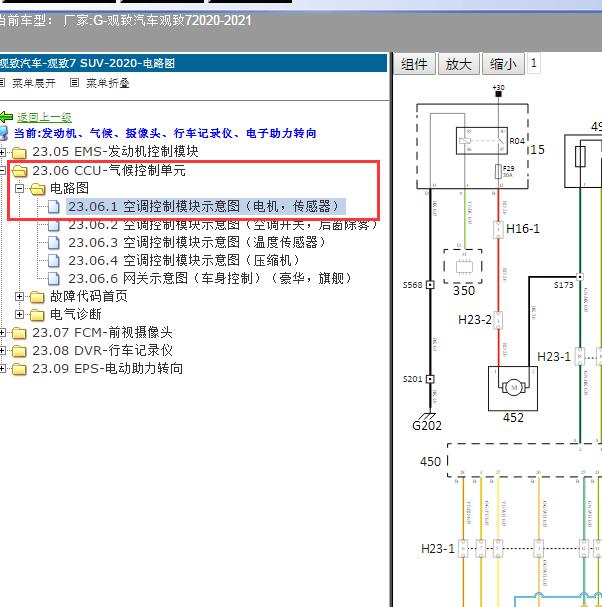Click the zoom level field showing 1
The height and width of the screenshot is (607, 602).
[533, 63]
